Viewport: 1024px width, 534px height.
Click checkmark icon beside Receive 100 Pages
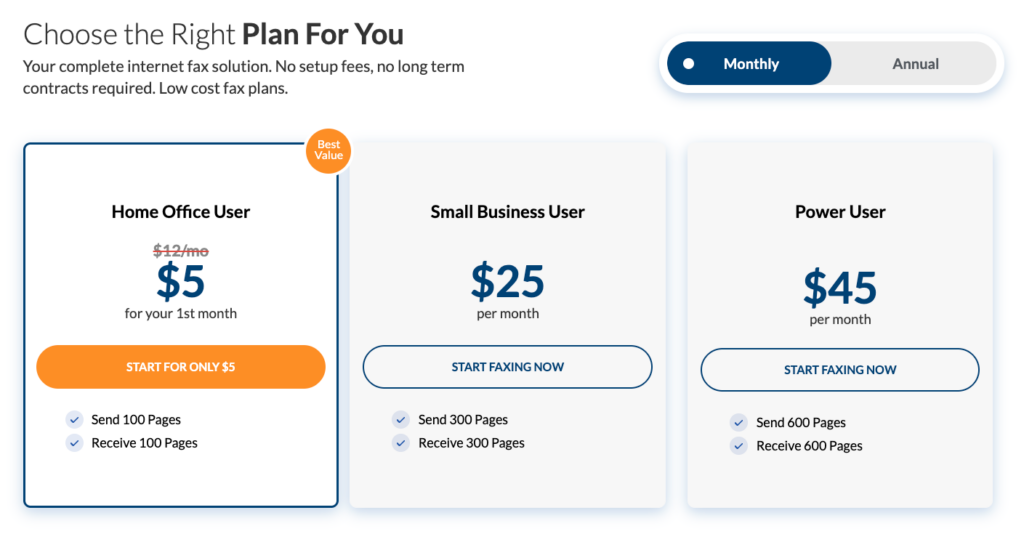click(x=74, y=443)
